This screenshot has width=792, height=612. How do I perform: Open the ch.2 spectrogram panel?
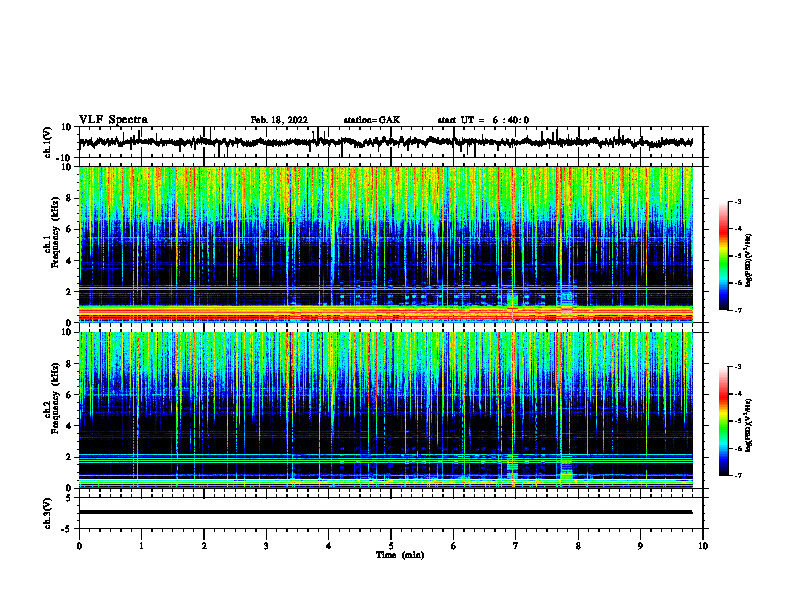pyautogui.click(x=385, y=410)
